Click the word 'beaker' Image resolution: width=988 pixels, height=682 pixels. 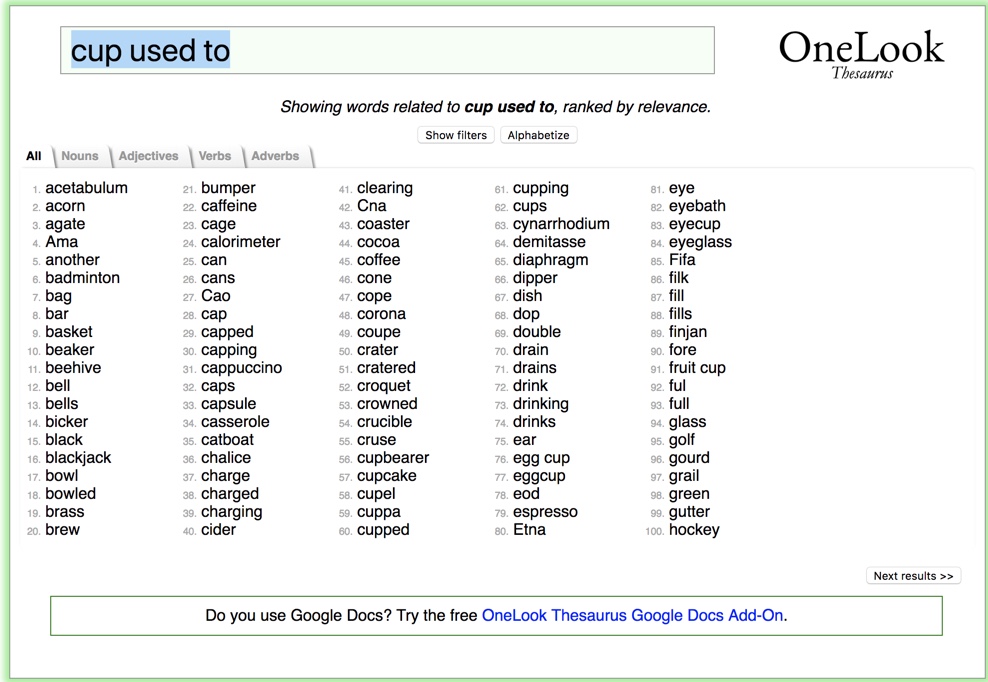click(70, 350)
